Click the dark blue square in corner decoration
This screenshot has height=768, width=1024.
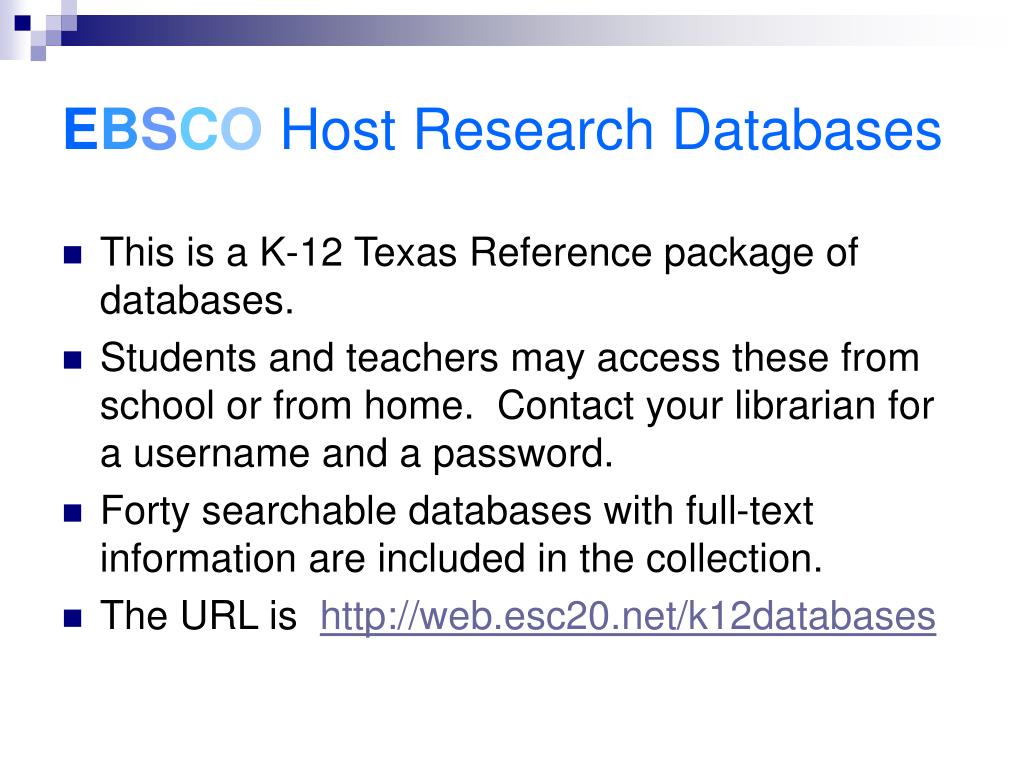point(23,23)
